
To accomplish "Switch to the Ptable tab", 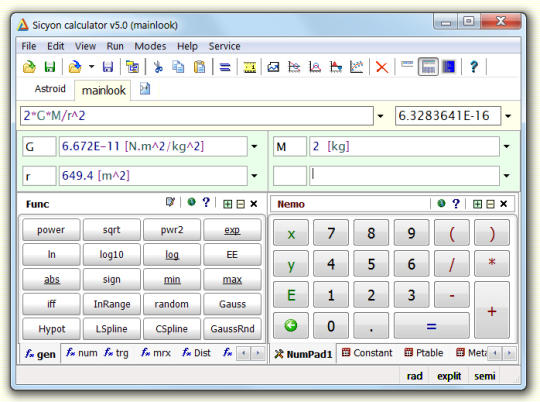I will point(424,353).
